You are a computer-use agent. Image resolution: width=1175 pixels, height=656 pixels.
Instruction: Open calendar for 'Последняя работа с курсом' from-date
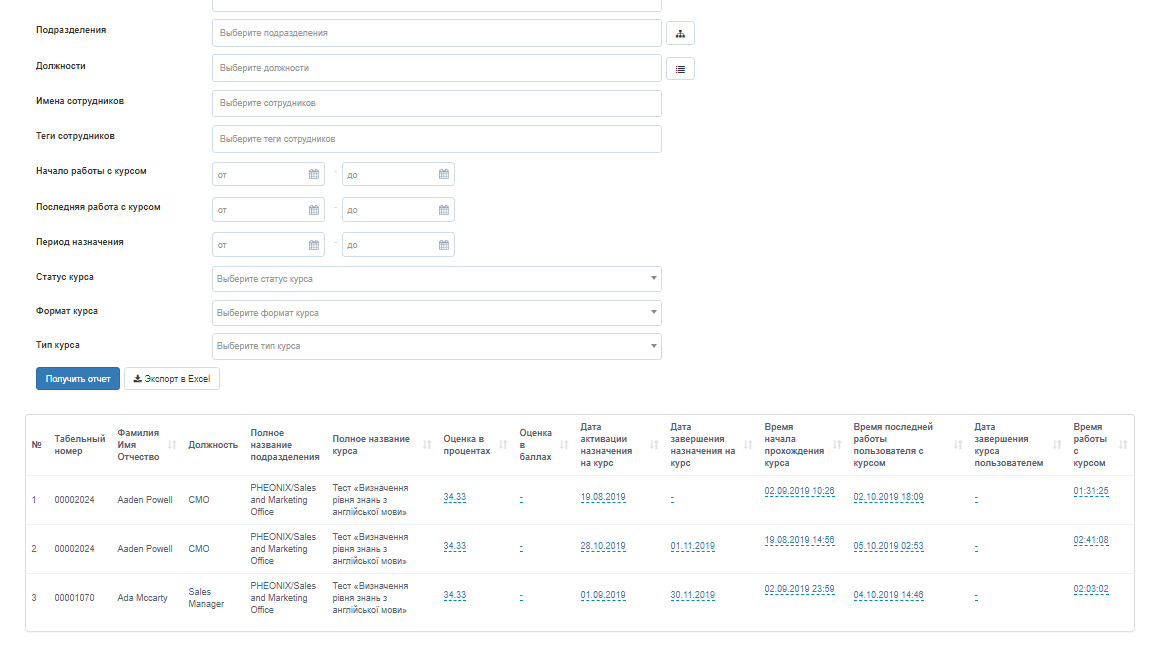[x=314, y=210]
